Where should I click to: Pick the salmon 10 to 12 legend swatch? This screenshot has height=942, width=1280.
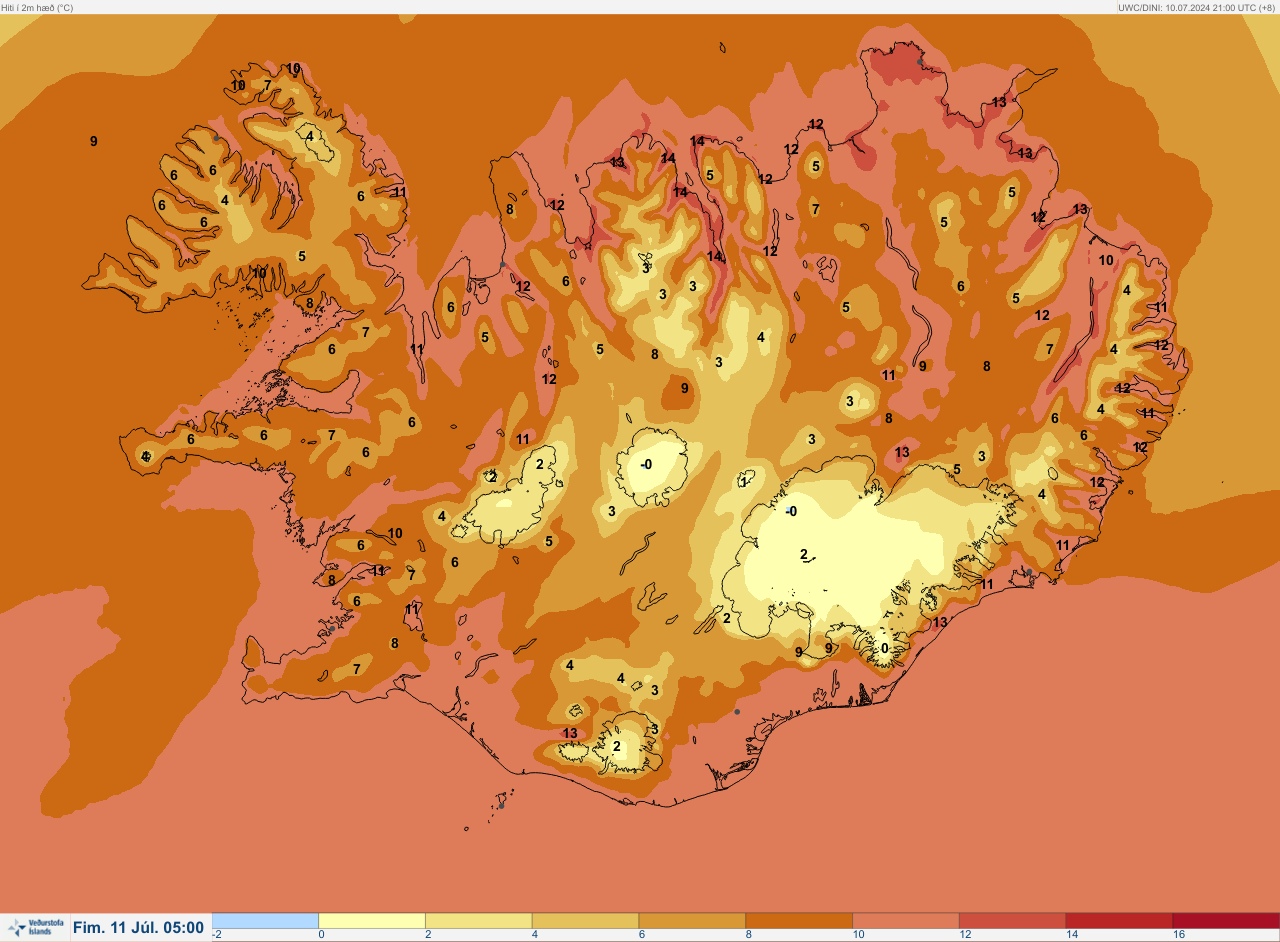point(906,920)
